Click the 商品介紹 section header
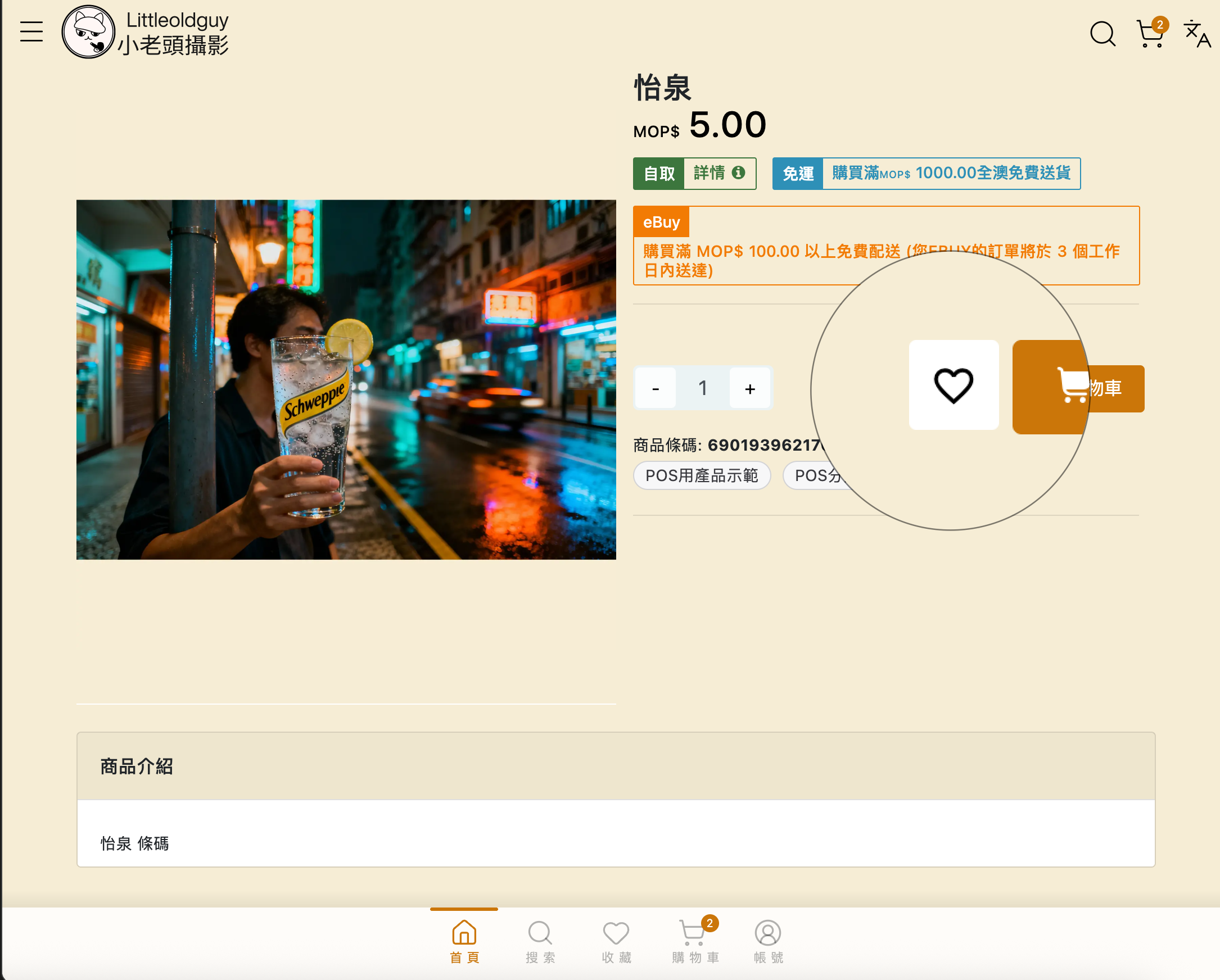Viewport: 1220px width, 980px height. click(x=137, y=766)
